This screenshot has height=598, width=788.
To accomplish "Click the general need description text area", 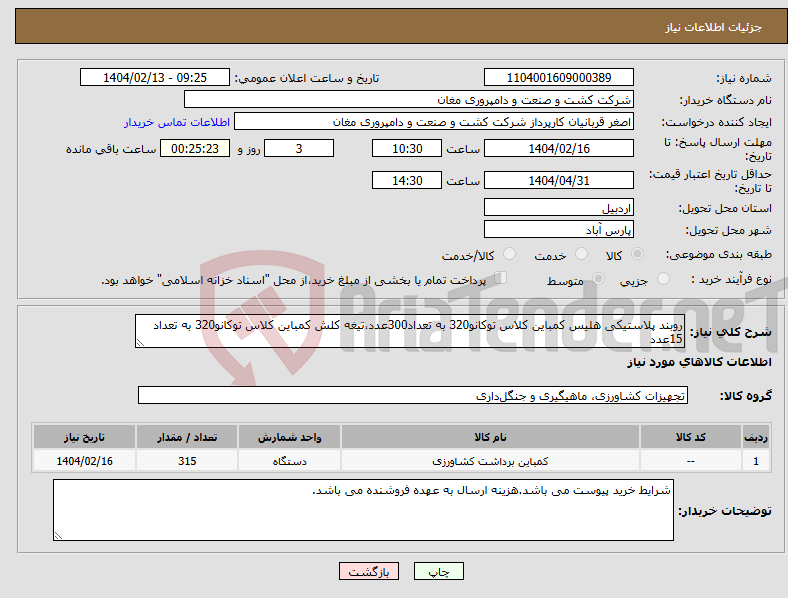I will click(x=410, y=331).
